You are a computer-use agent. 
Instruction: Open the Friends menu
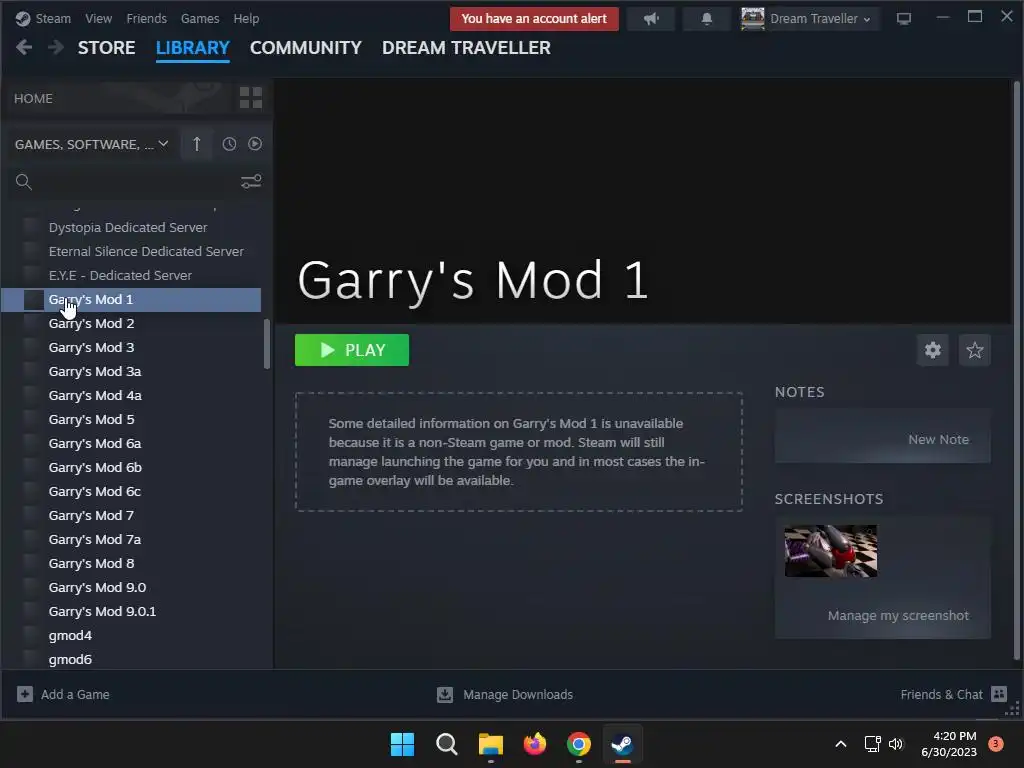tap(146, 18)
